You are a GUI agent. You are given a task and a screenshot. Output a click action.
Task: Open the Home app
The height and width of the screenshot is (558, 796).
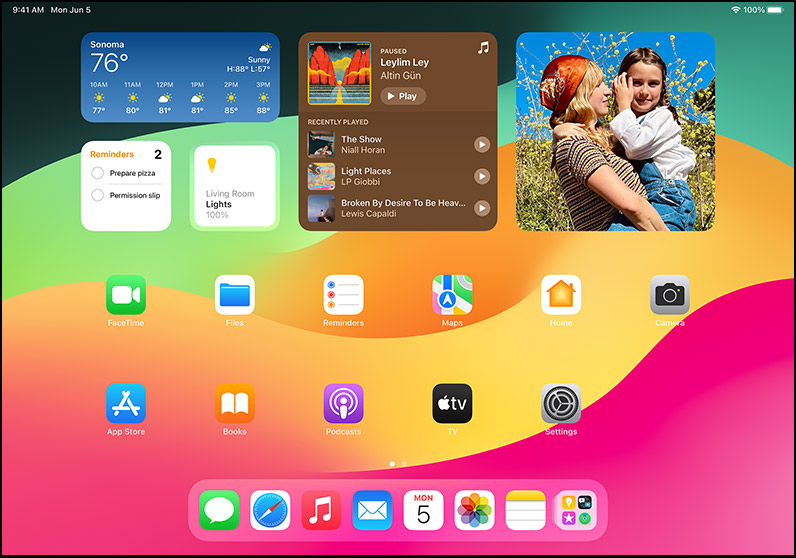coord(561,295)
